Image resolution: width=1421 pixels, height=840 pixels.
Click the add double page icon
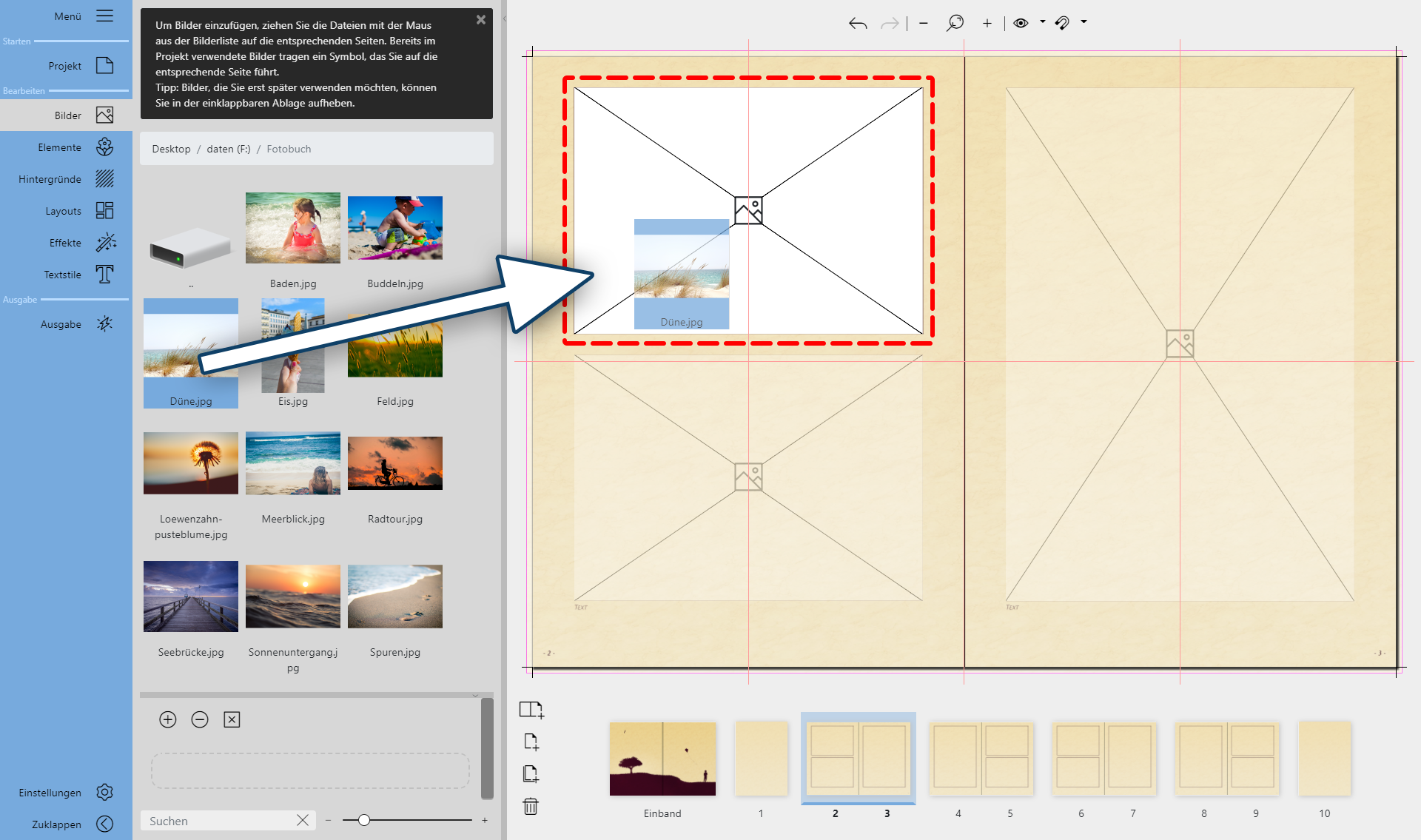531,710
